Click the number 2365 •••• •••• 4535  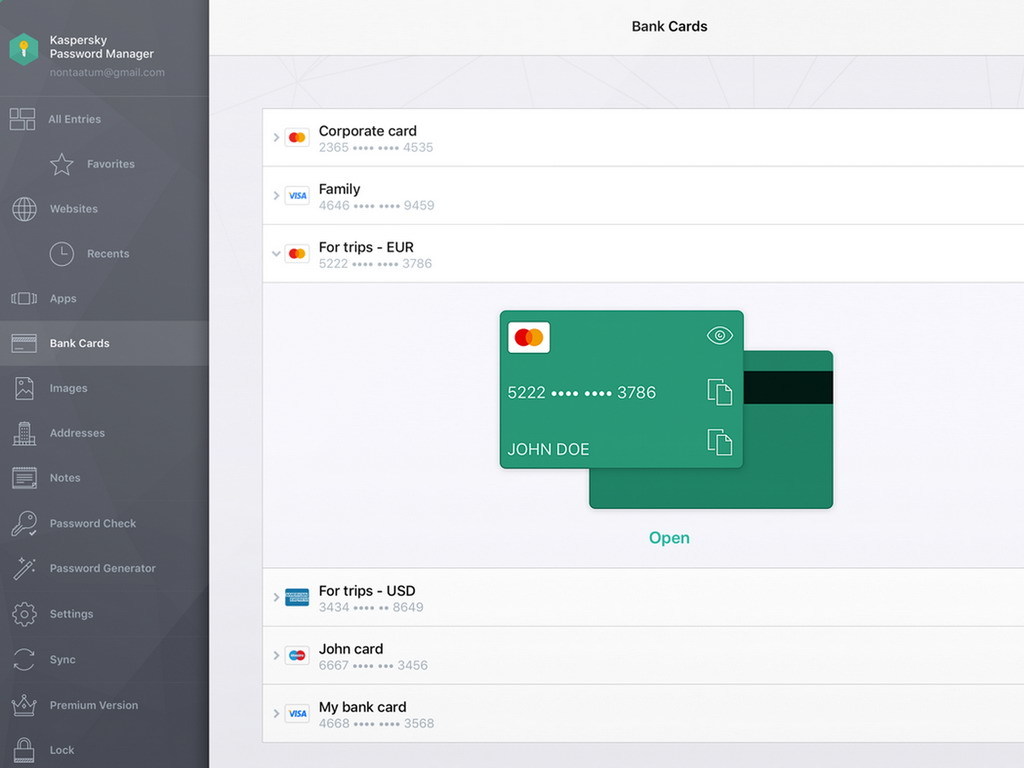(376, 148)
